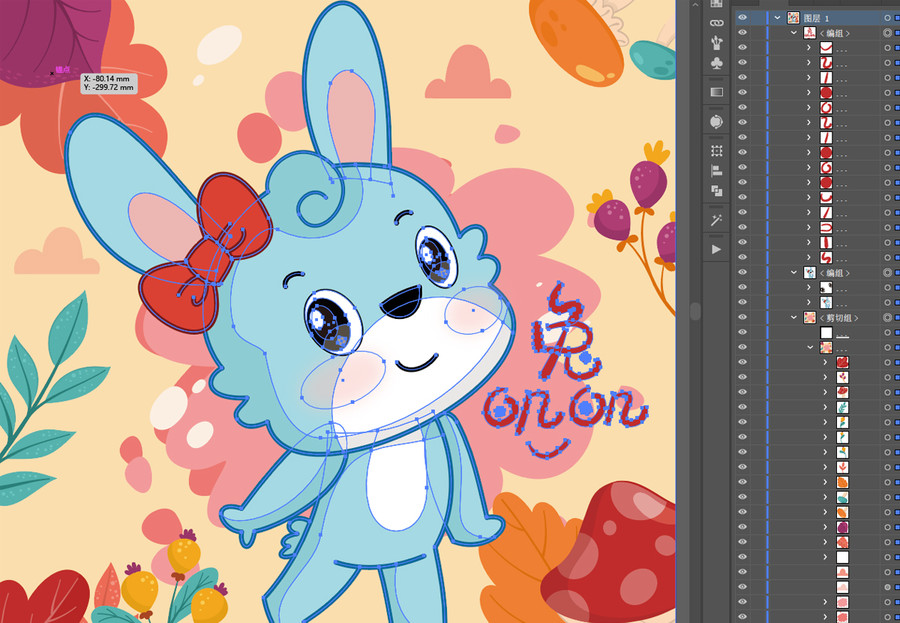Collapse the <剪切组> group
This screenshot has width=900, height=623.
coord(794,318)
